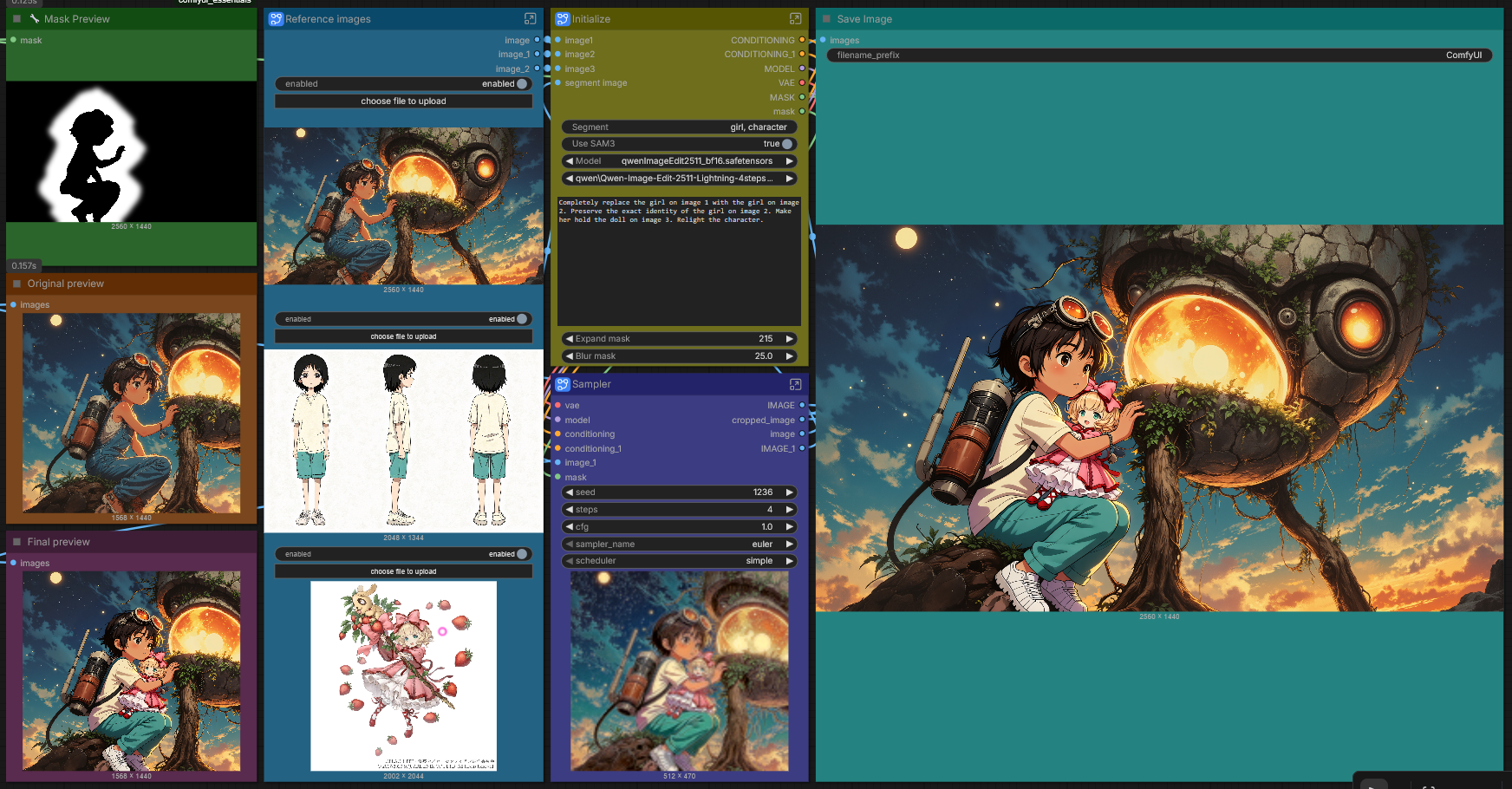Click the Save Image node title

(864, 18)
